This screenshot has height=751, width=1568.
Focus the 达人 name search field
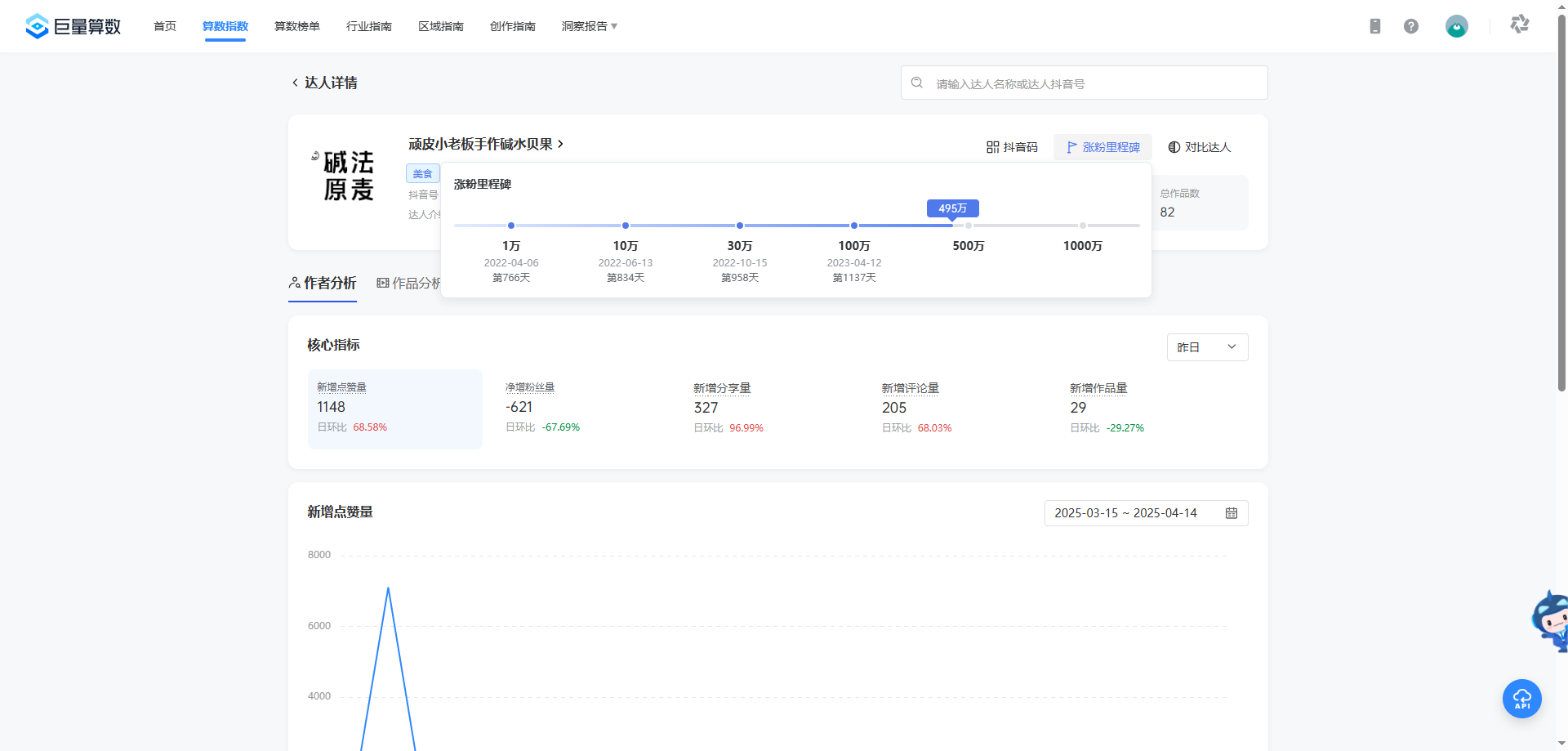pyautogui.click(x=1085, y=83)
